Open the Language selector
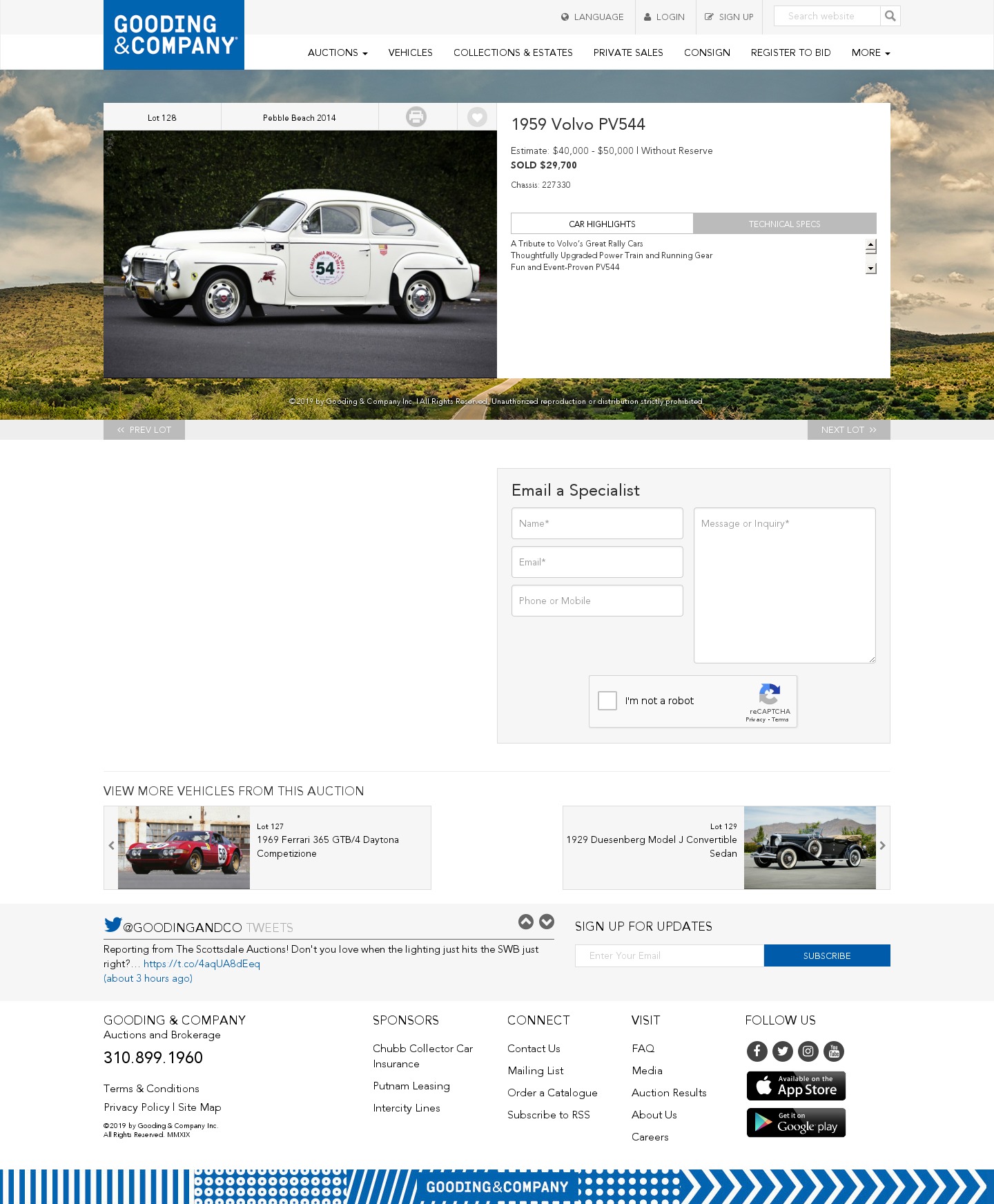 tap(592, 17)
